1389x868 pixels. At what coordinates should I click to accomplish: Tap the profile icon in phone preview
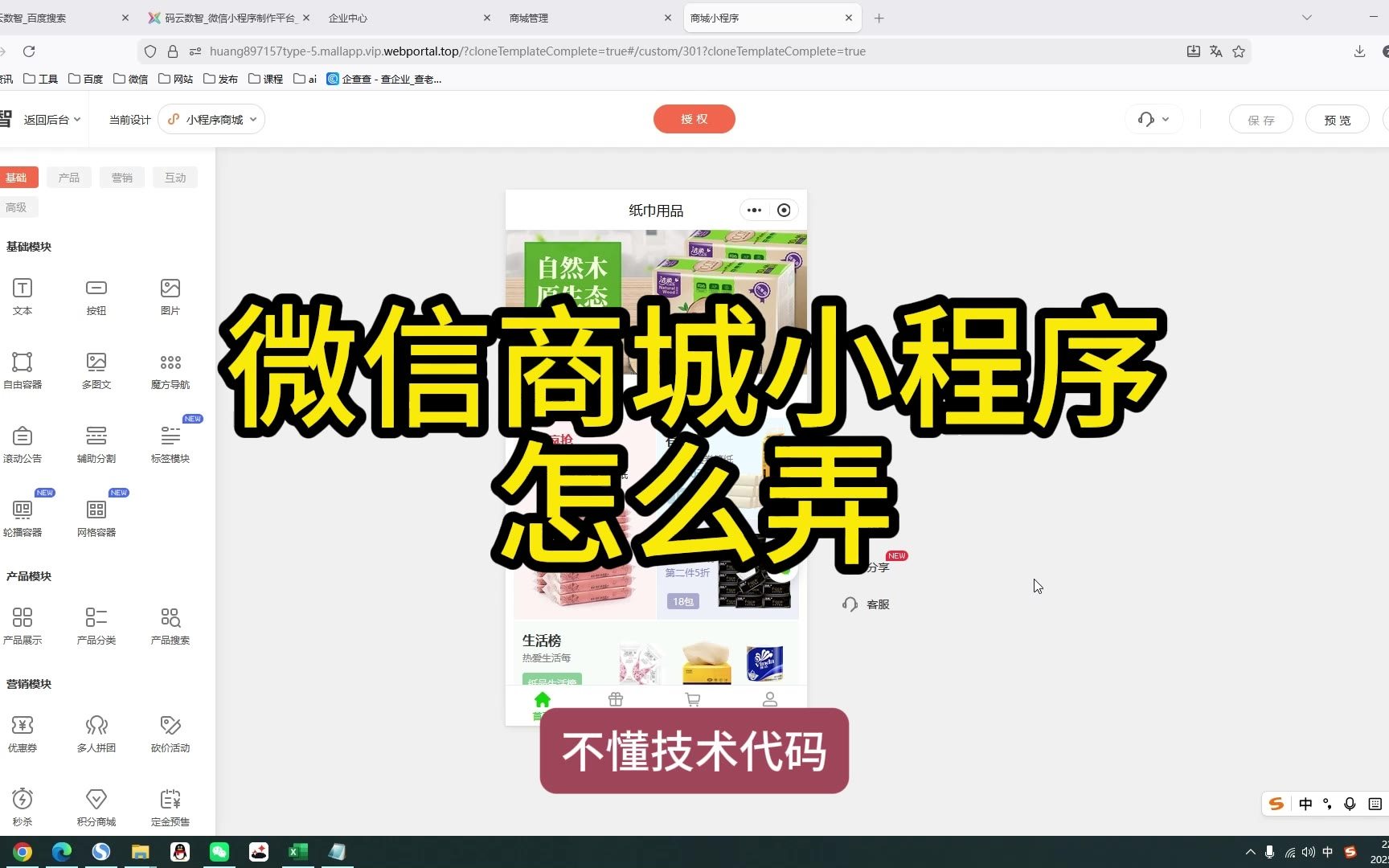(x=770, y=699)
